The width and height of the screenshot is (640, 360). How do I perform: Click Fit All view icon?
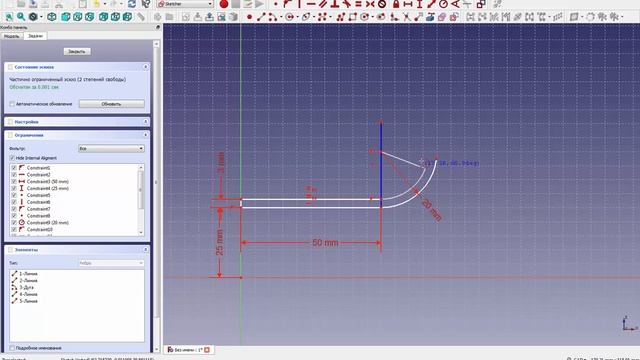tap(9, 17)
